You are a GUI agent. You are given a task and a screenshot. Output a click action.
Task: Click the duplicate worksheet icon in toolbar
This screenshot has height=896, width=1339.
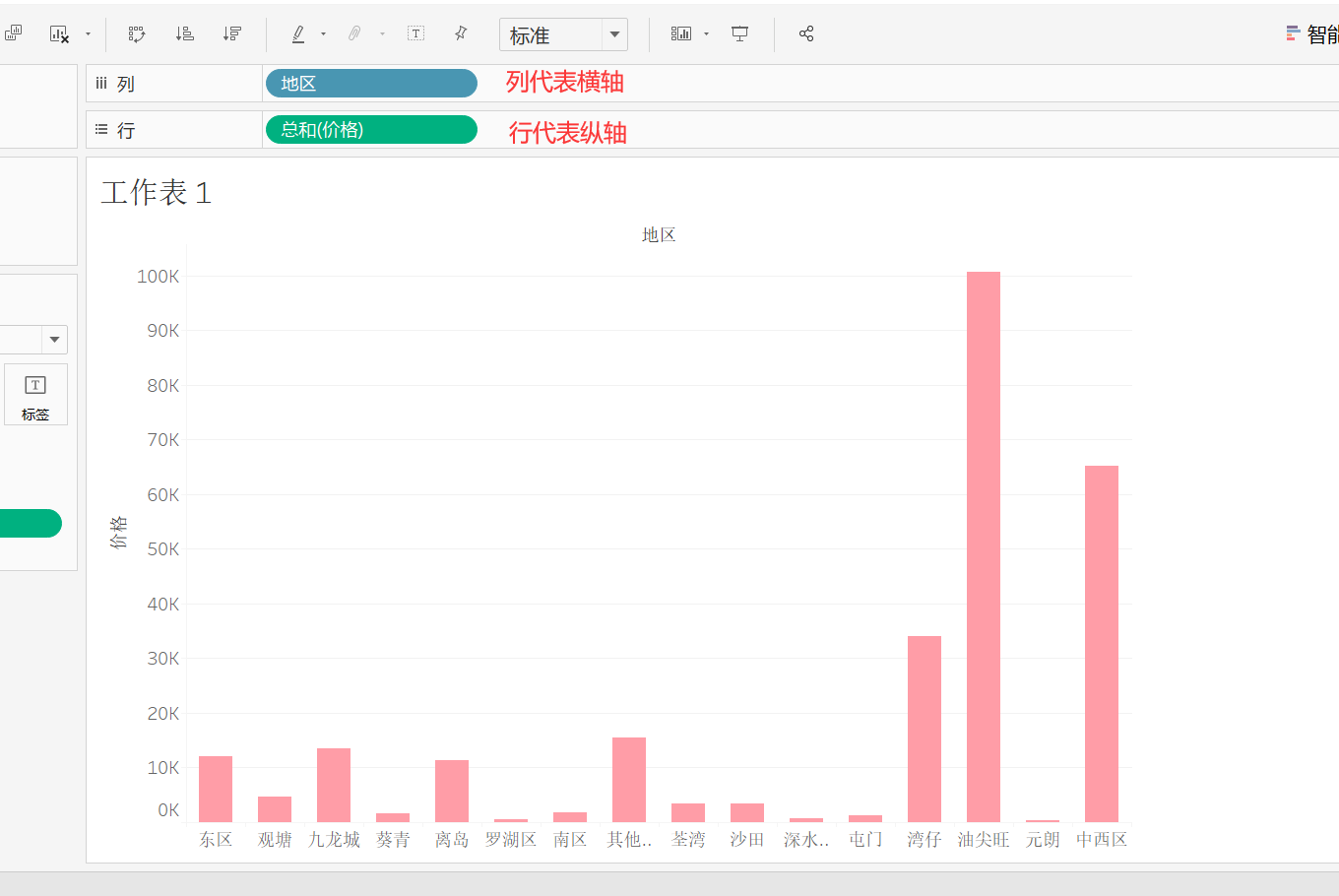coord(13,33)
